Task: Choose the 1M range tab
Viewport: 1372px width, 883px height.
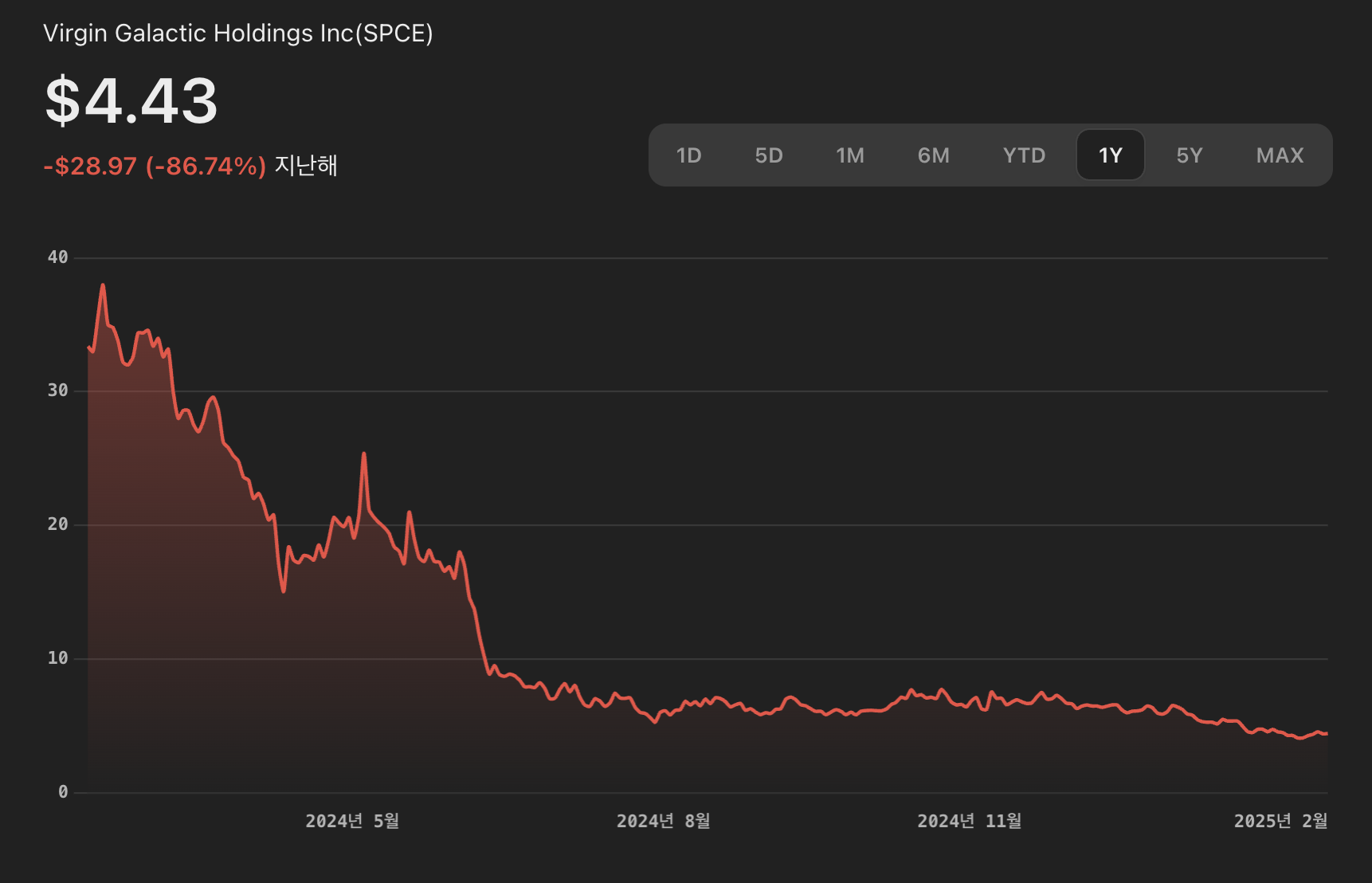Action: click(850, 155)
